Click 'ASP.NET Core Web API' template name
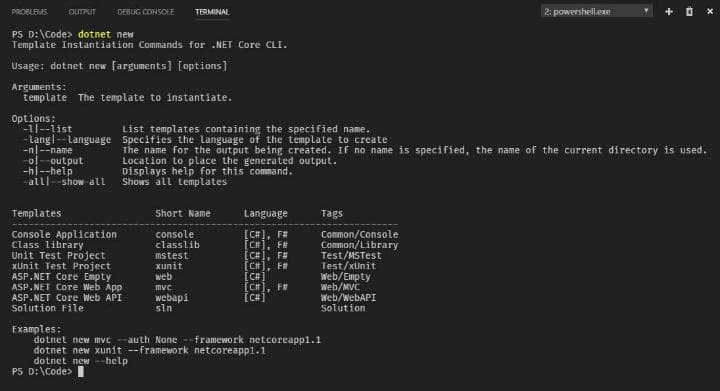 pyautogui.click(x=67, y=298)
